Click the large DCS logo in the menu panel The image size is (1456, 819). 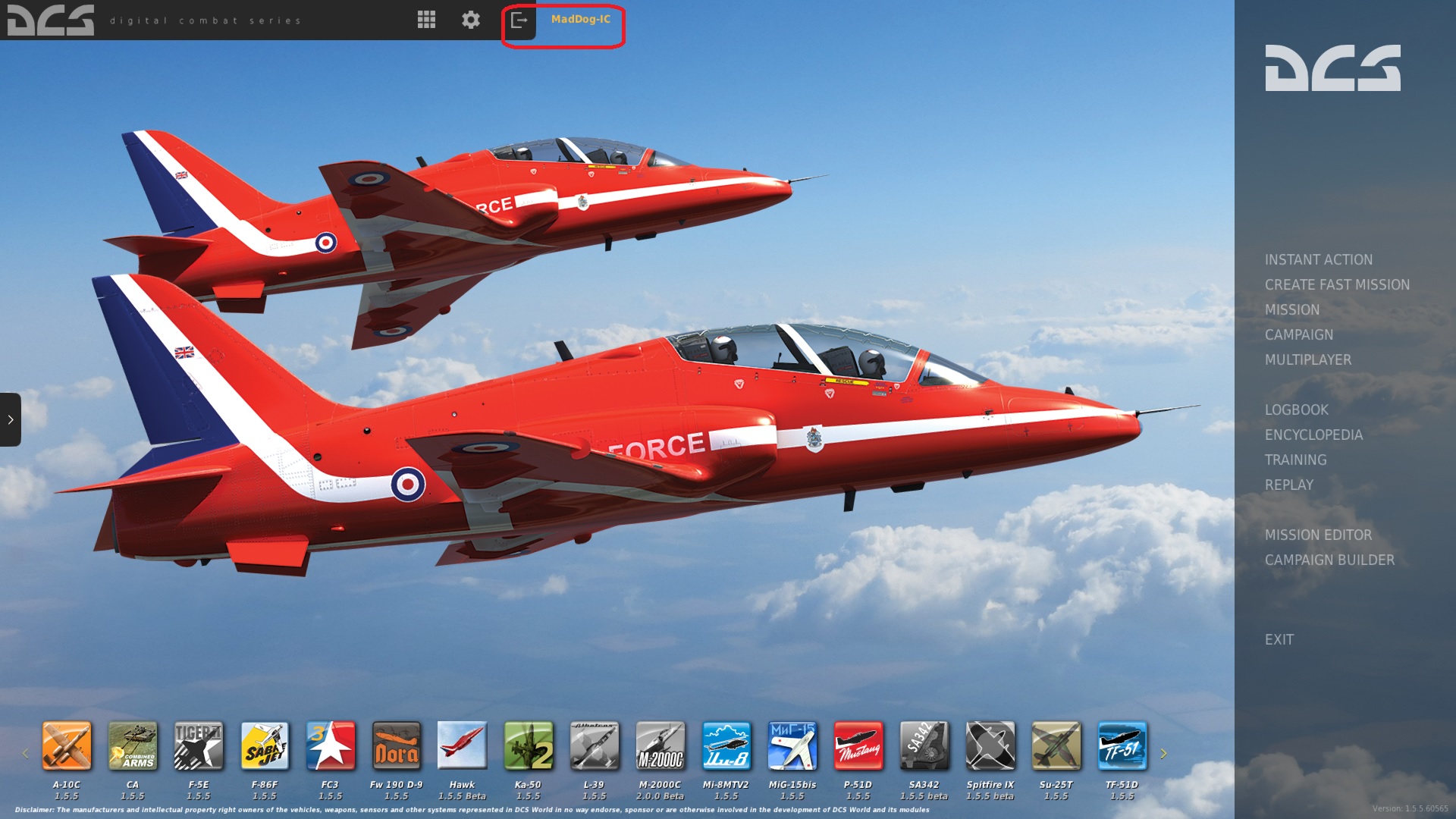click(x=1332, y=67)
